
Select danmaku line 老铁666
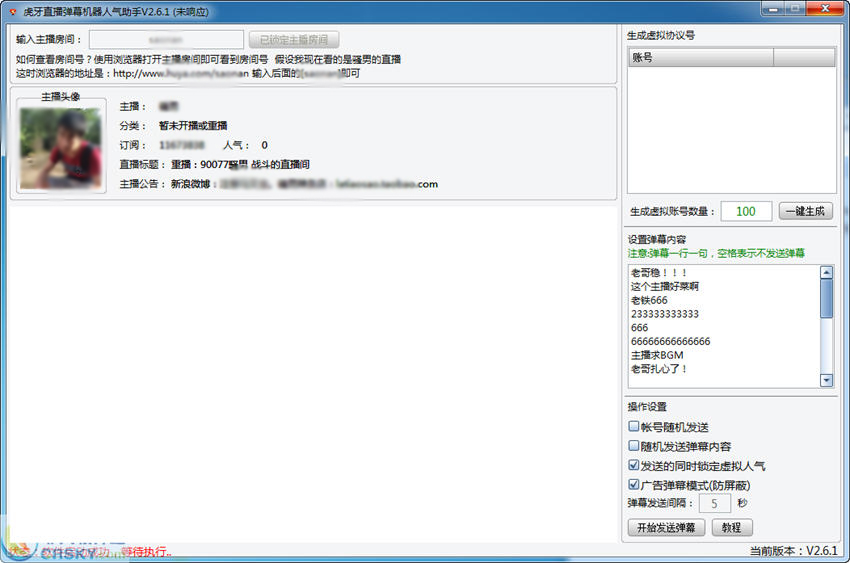point(649,300)
